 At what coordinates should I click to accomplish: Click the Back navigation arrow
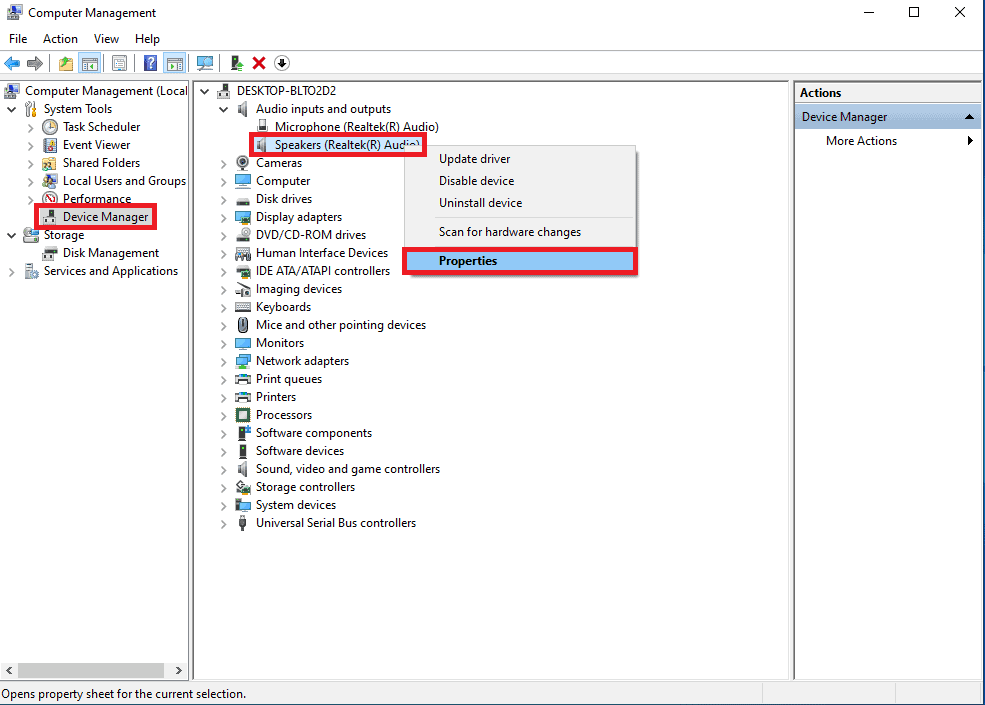tap(12, 63)
